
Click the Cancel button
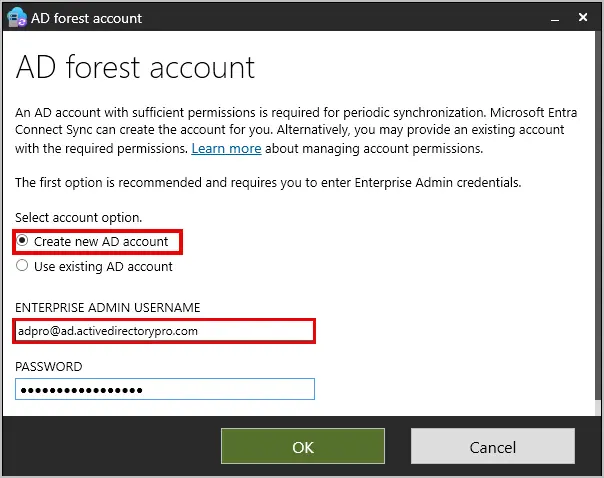492,447
